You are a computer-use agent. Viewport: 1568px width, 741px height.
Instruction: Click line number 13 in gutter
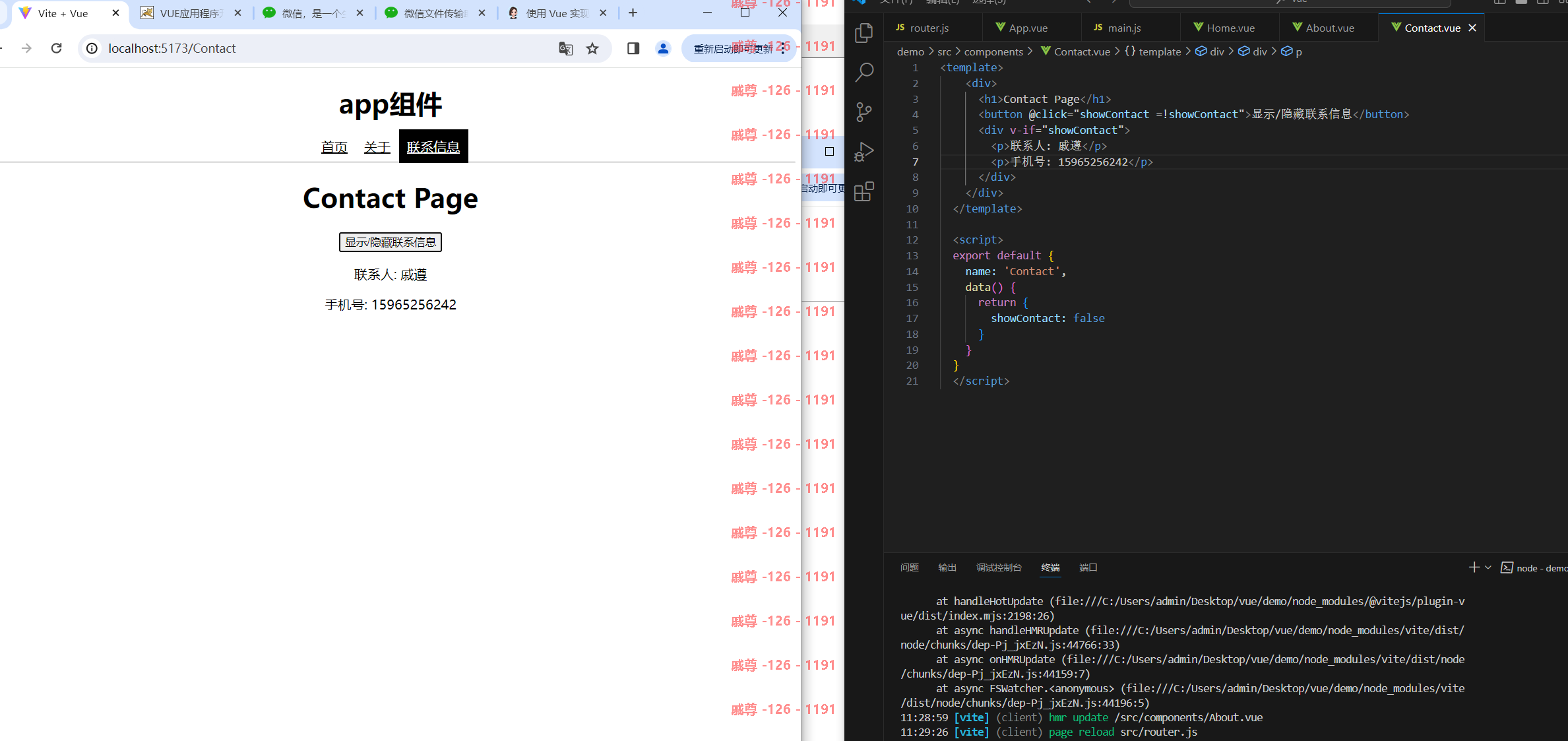912,255
